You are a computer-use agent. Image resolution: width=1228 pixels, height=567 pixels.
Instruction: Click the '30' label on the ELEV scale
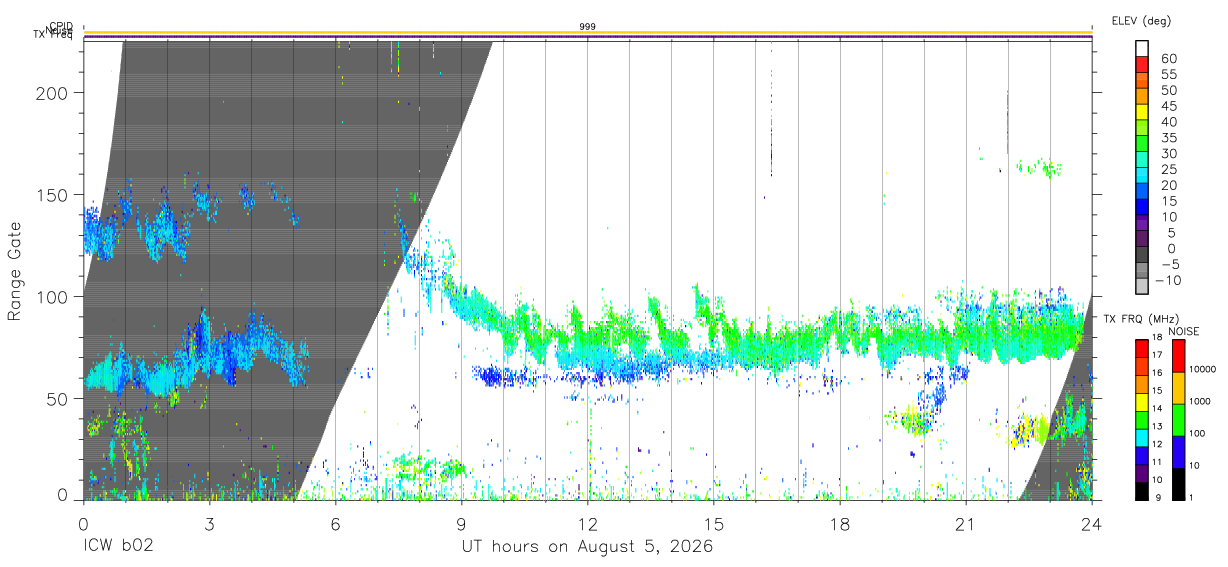(x=1168, y=153)
